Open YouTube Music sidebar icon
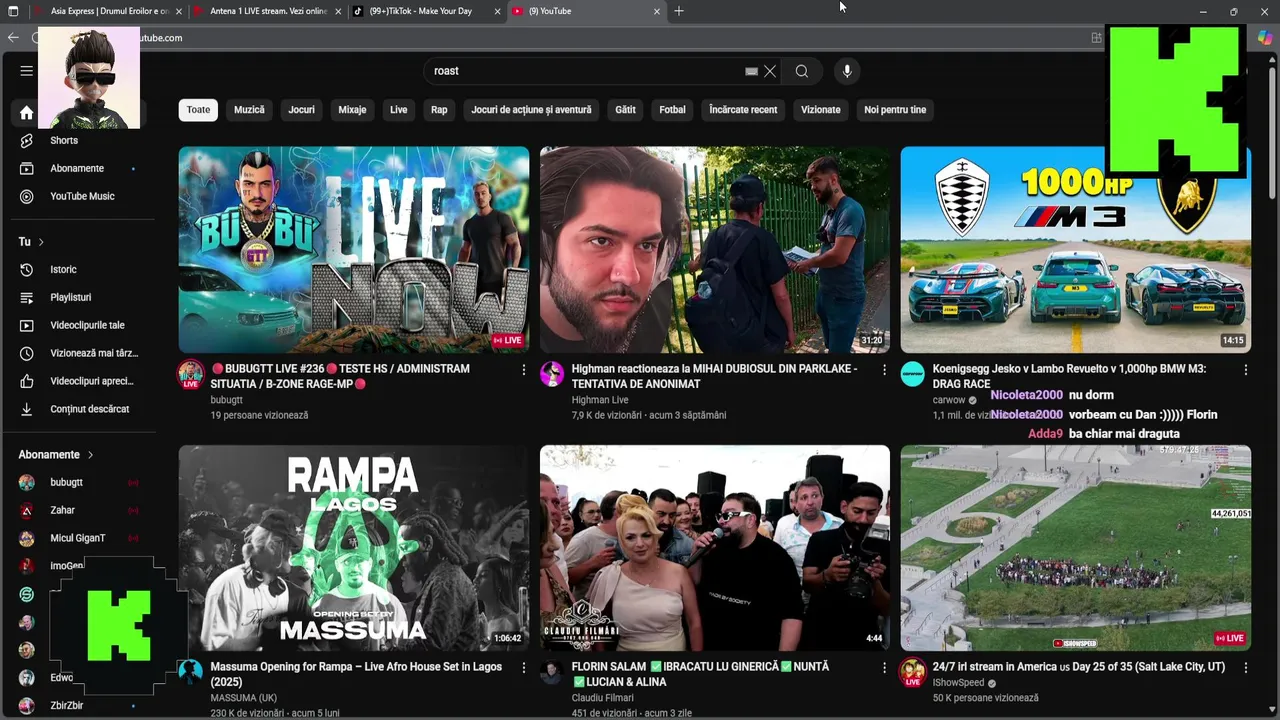1280x720 pixels. (x=27, y=196)
